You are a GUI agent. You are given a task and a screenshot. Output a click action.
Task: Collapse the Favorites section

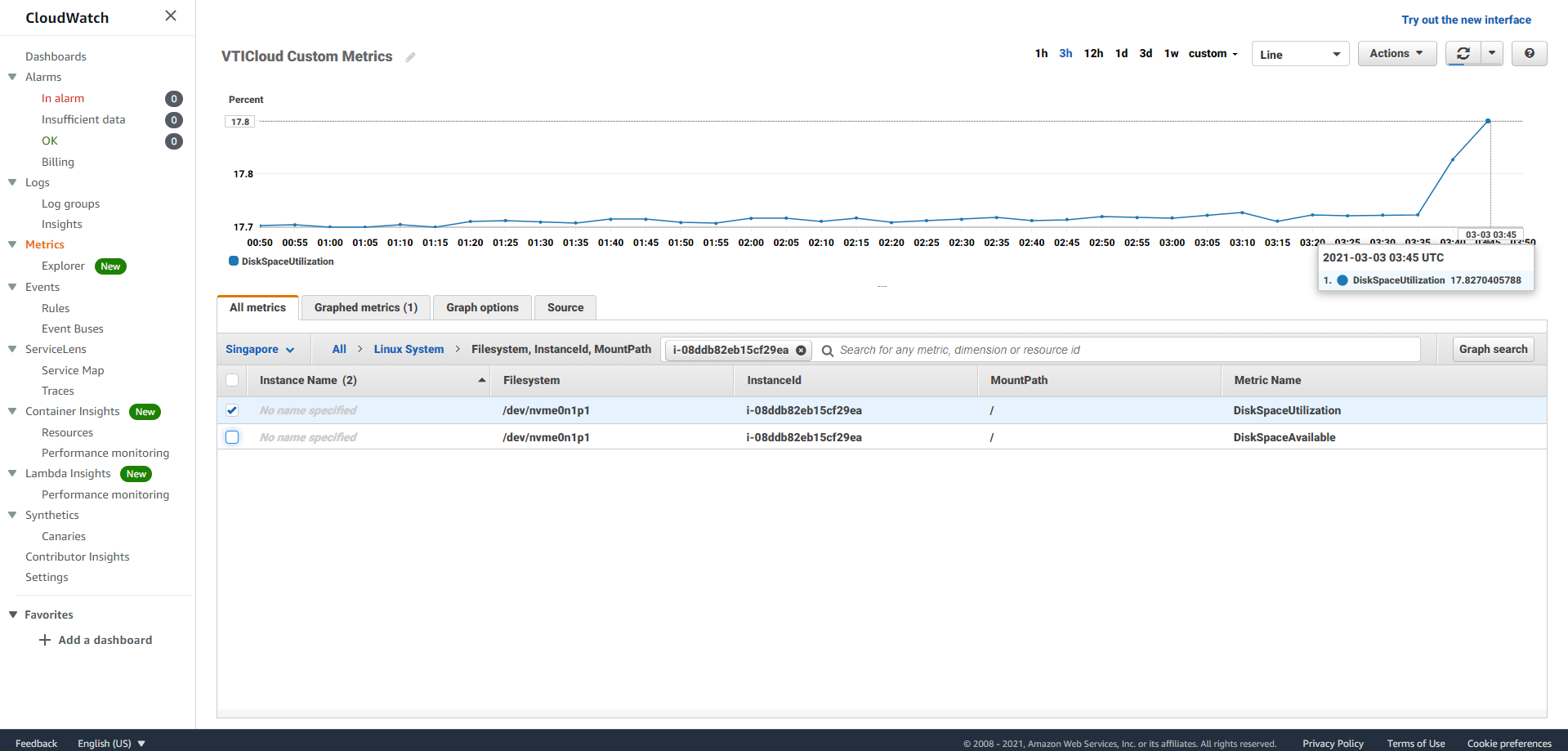12,615
